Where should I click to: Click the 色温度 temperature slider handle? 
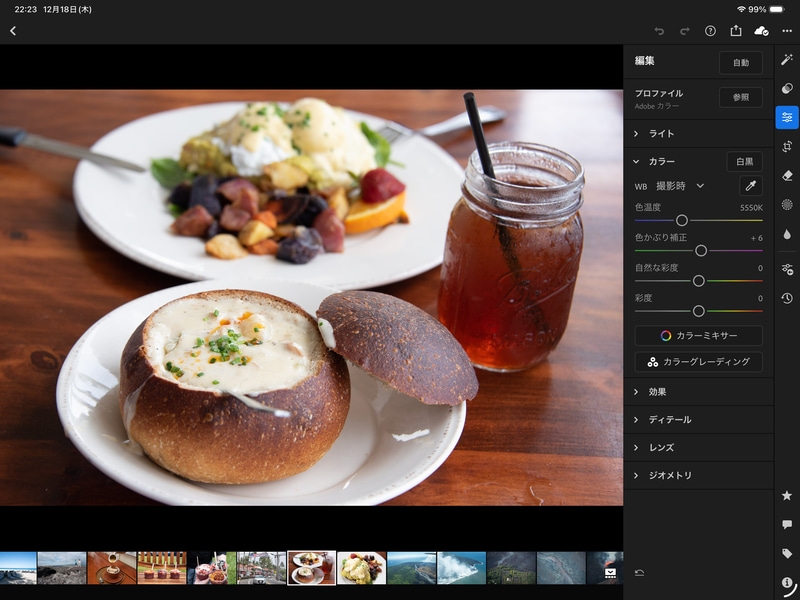[682, 220]
